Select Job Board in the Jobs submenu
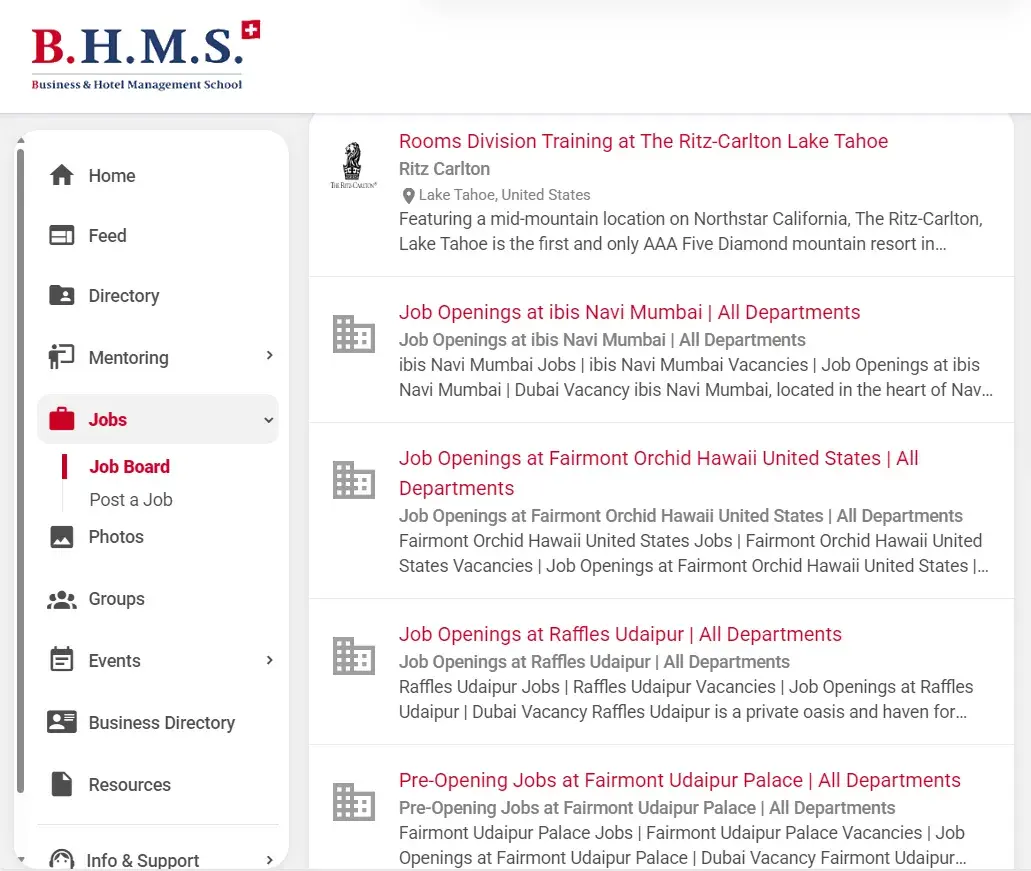 click(129, 467)
